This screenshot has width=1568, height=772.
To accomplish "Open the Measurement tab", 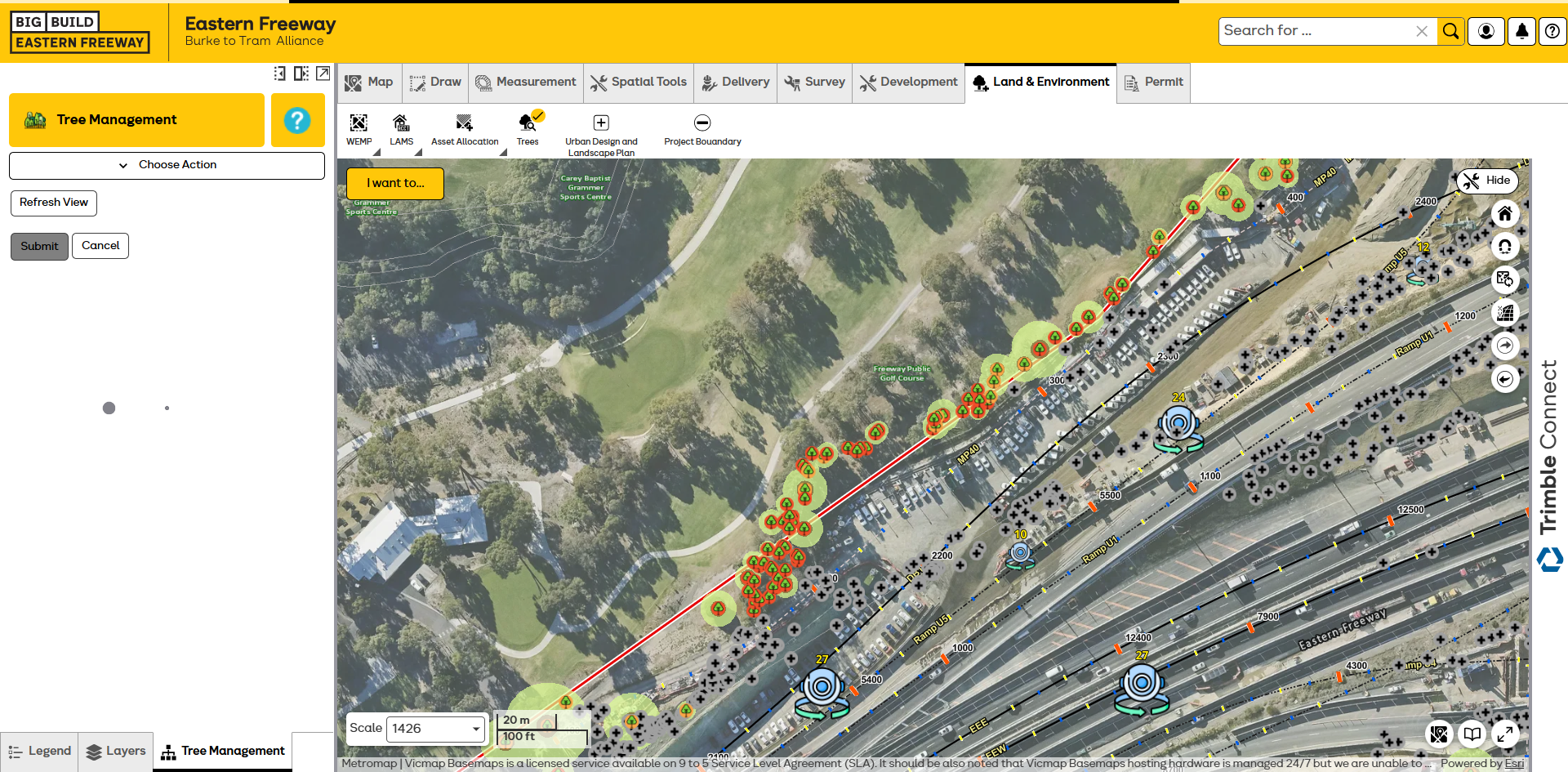I will coord(526,83).
